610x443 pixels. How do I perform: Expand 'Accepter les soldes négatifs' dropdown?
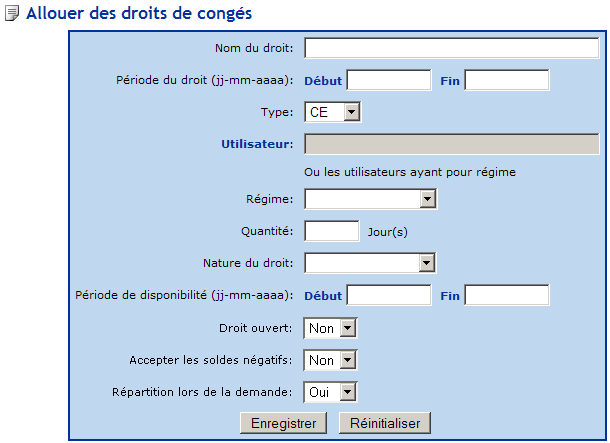(x=330, y=360)
